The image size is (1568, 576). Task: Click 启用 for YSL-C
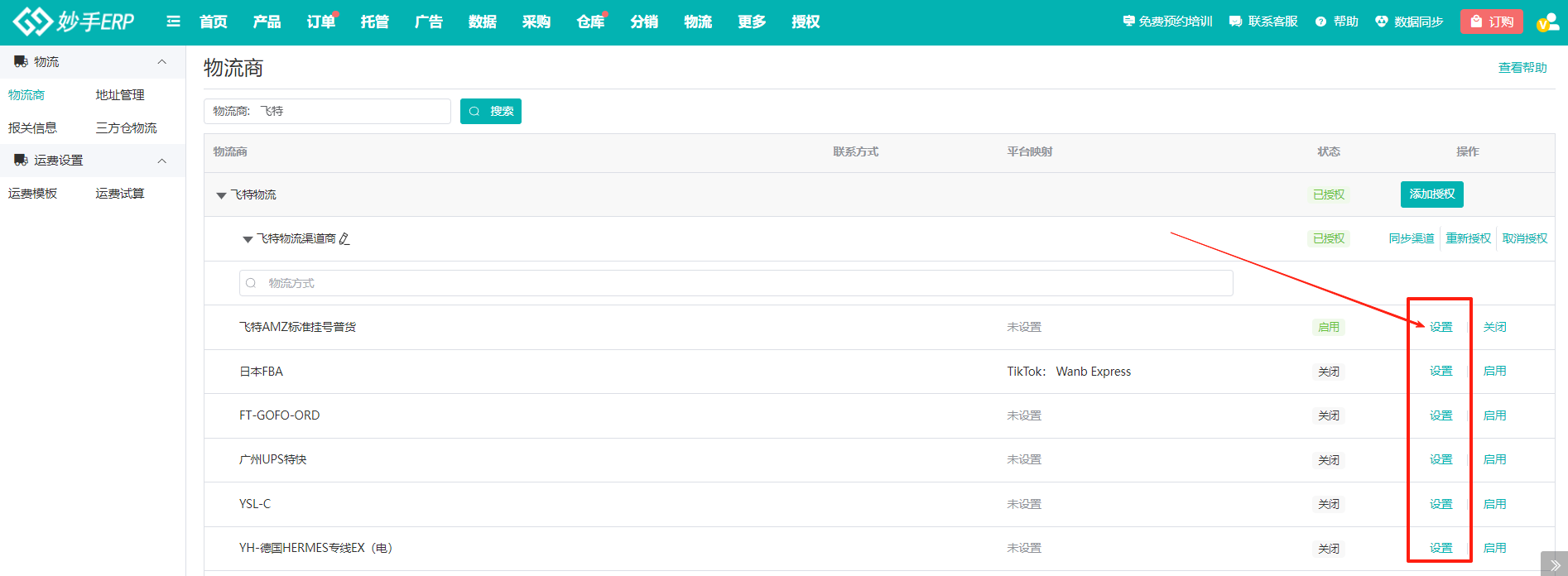(x=1495, y=504)
